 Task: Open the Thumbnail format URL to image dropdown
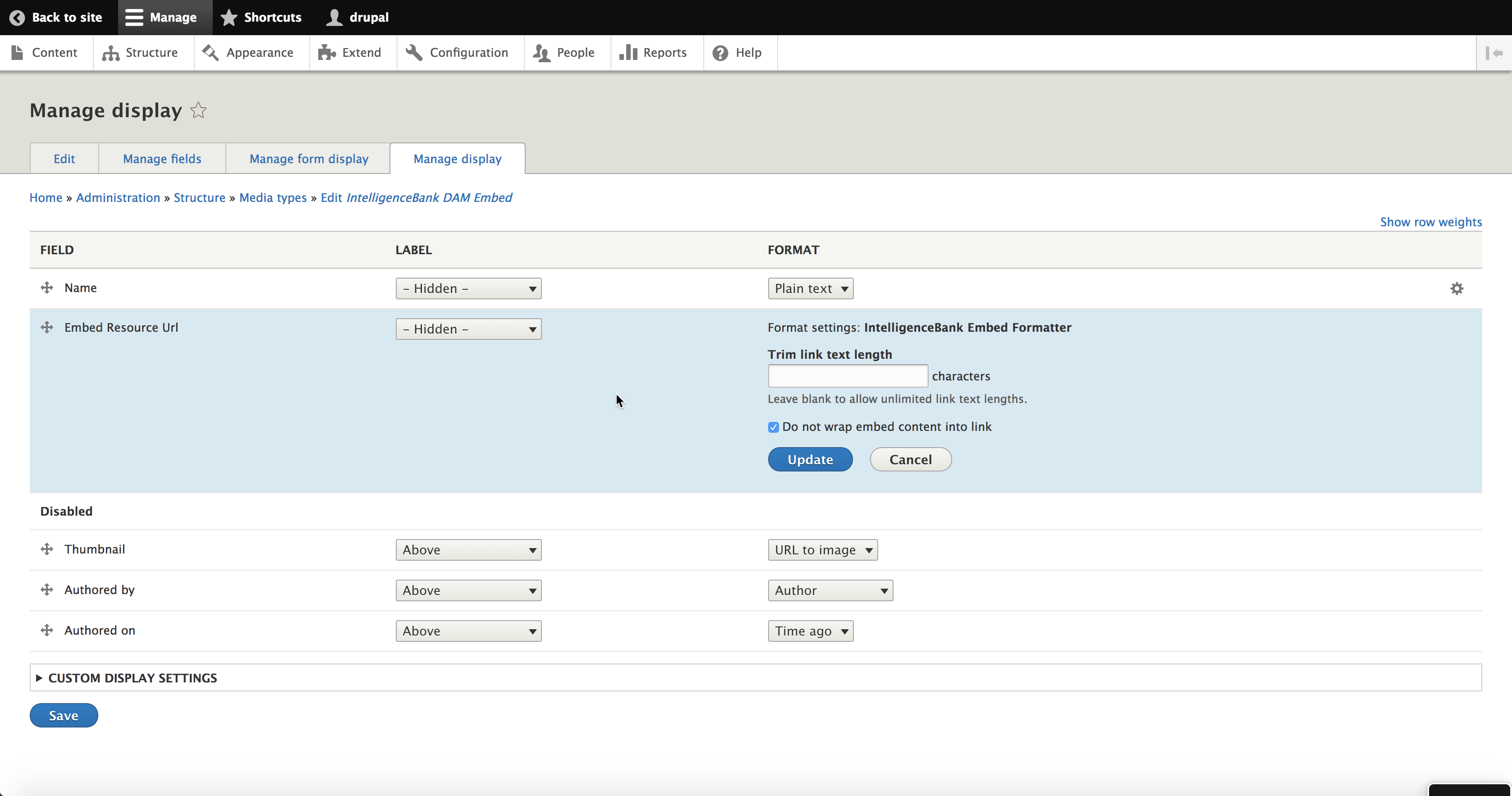point(822,550)
